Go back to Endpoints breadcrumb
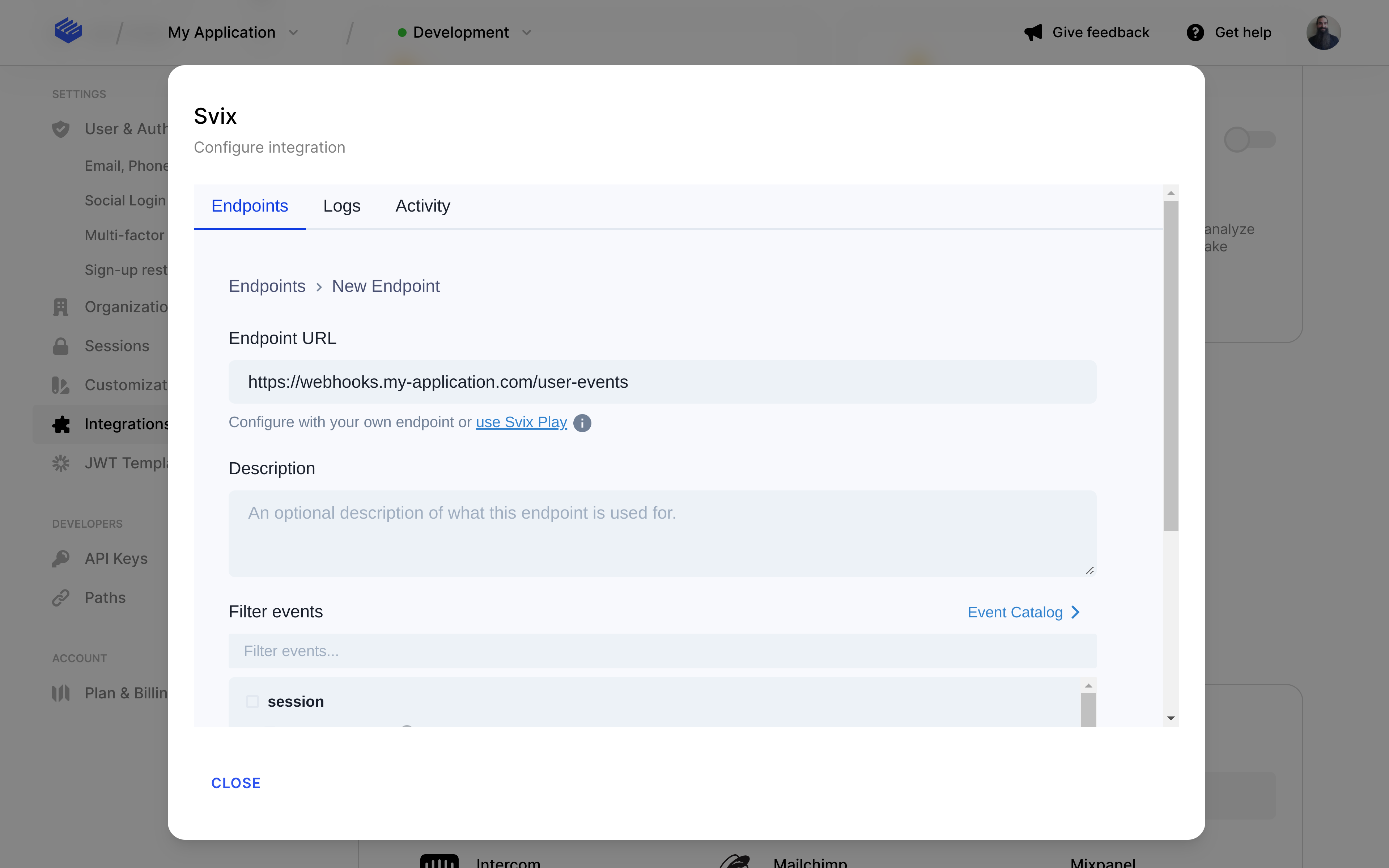Viewport: 1389px width, 868px height. pyautogui.click(x=267, y=286)
